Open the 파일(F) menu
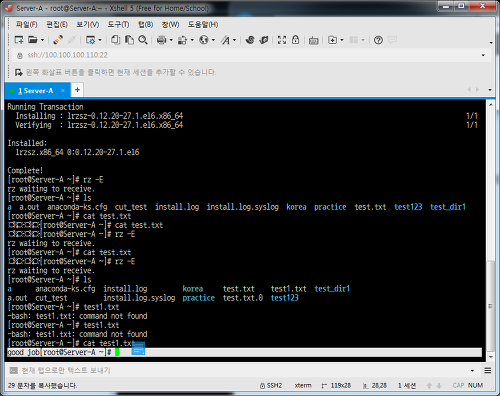This screenshot has height=396, width=500. (27, 24)
